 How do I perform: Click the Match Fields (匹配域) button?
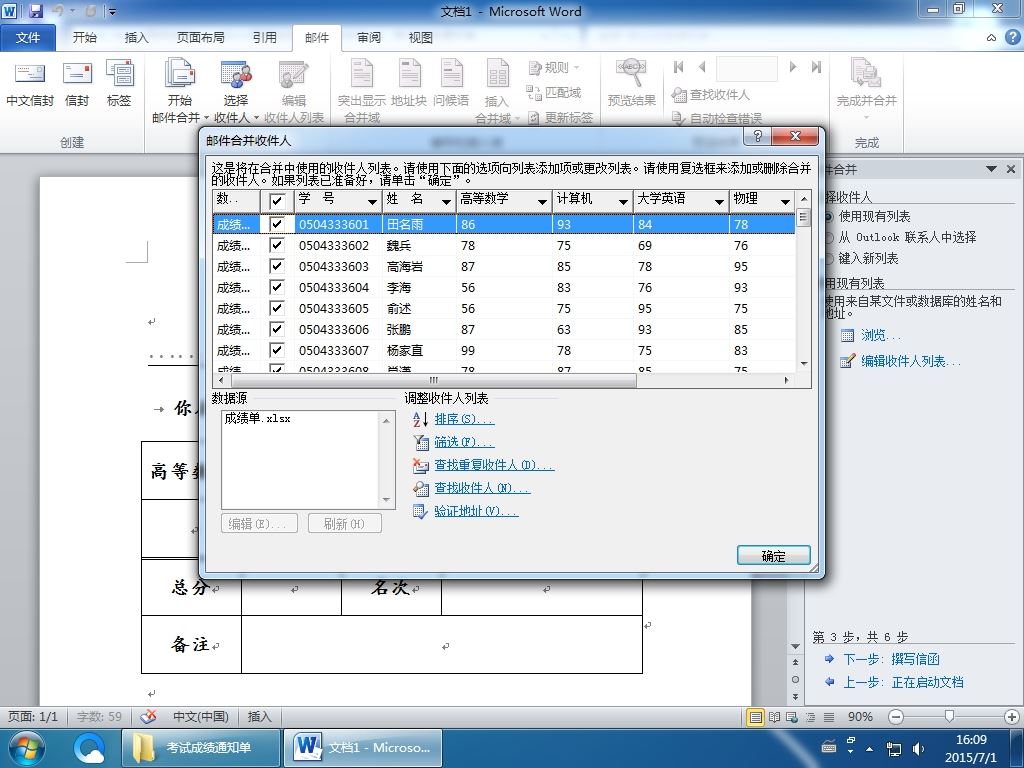pos(554,92)
